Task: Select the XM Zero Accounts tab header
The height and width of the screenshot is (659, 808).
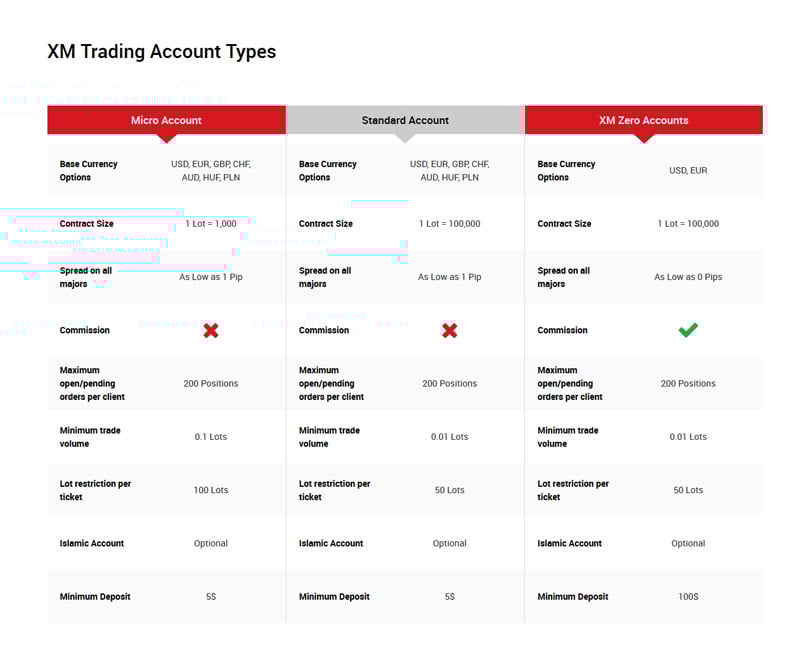Action: coord(644,120)
